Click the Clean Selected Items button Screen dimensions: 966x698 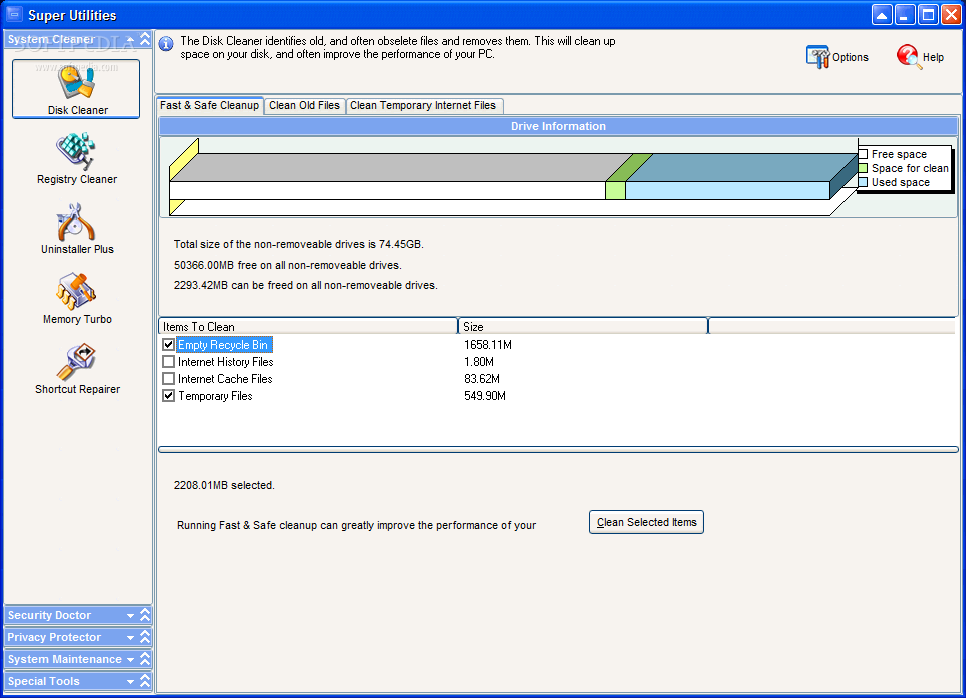coord(646,522)
